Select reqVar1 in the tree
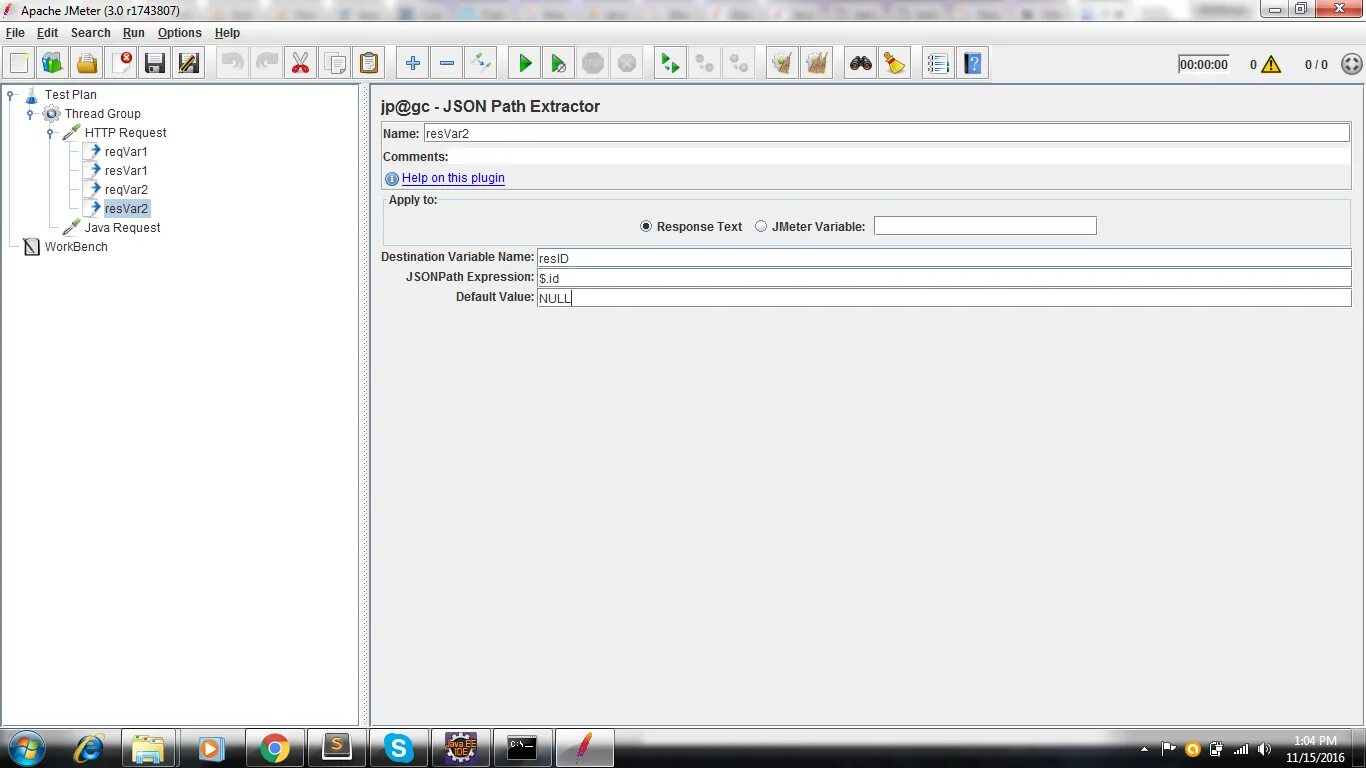The width and height of the screenshot is (1366, 768). click(126, 152)
